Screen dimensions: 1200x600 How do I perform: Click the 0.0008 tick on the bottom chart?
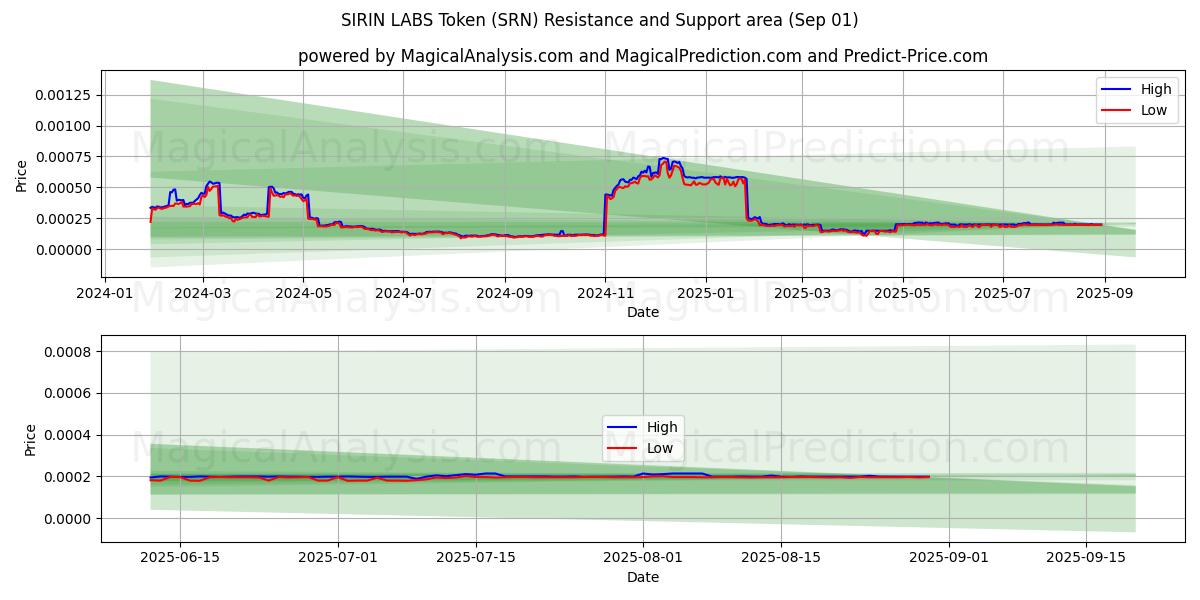pos(69,352)
